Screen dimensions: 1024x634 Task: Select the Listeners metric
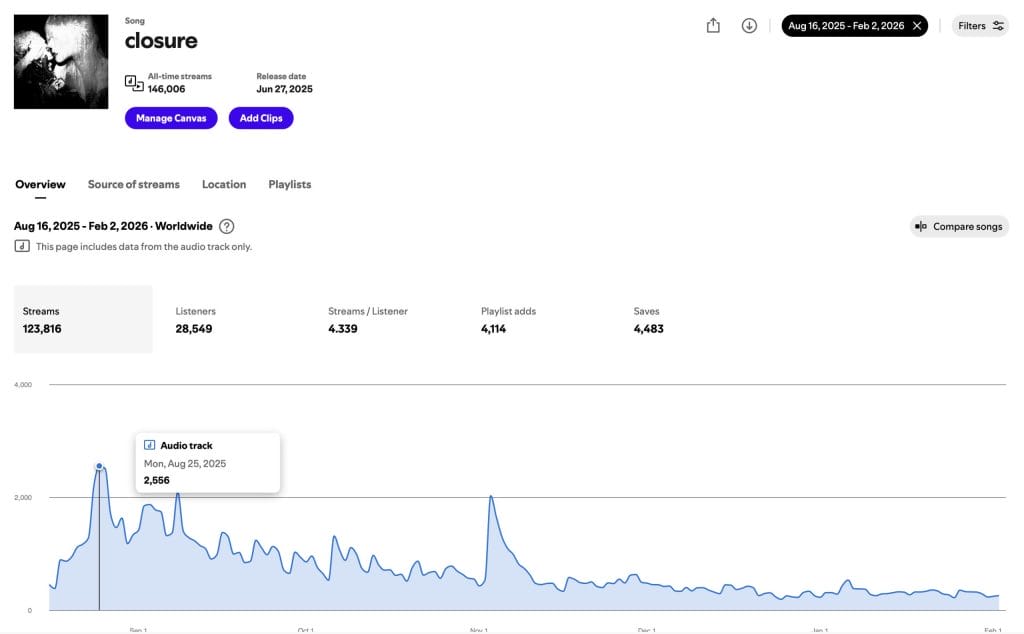195,320
